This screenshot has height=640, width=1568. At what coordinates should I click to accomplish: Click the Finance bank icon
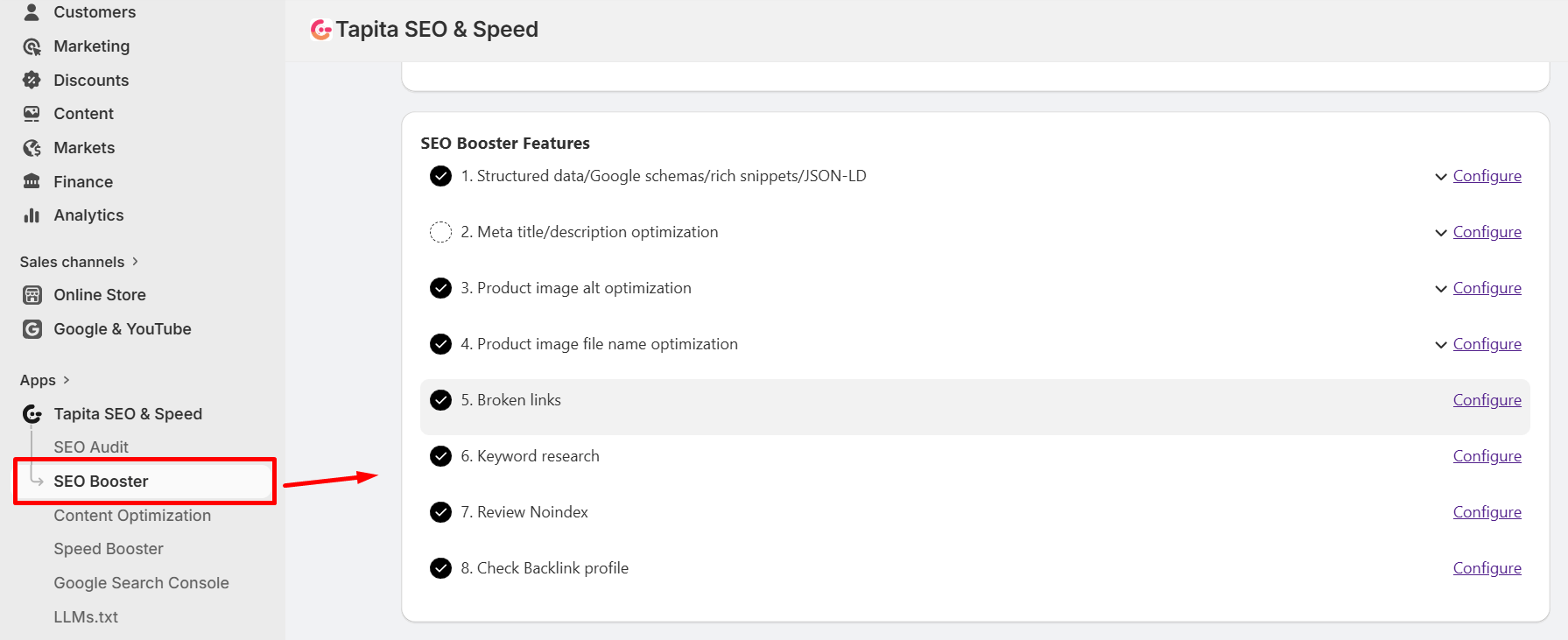pyautogui.click(x=32, y=181)
